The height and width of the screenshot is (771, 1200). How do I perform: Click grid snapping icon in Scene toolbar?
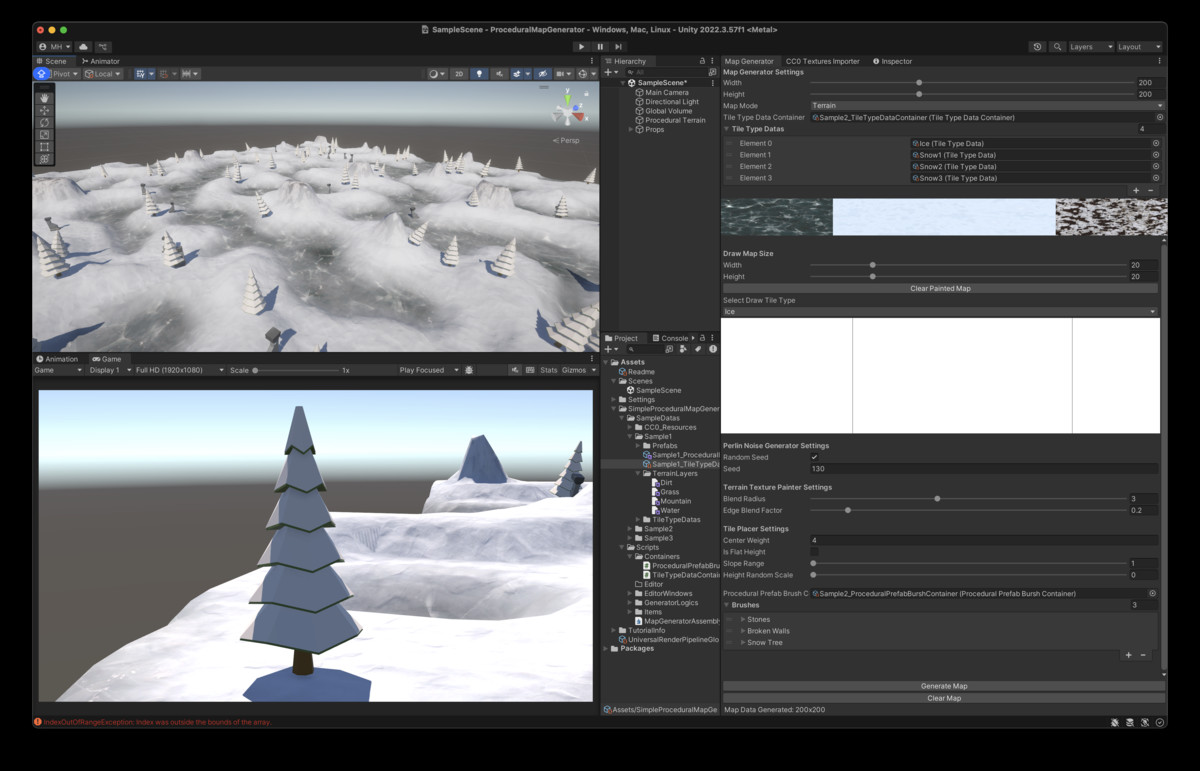[x=142, y=74]
